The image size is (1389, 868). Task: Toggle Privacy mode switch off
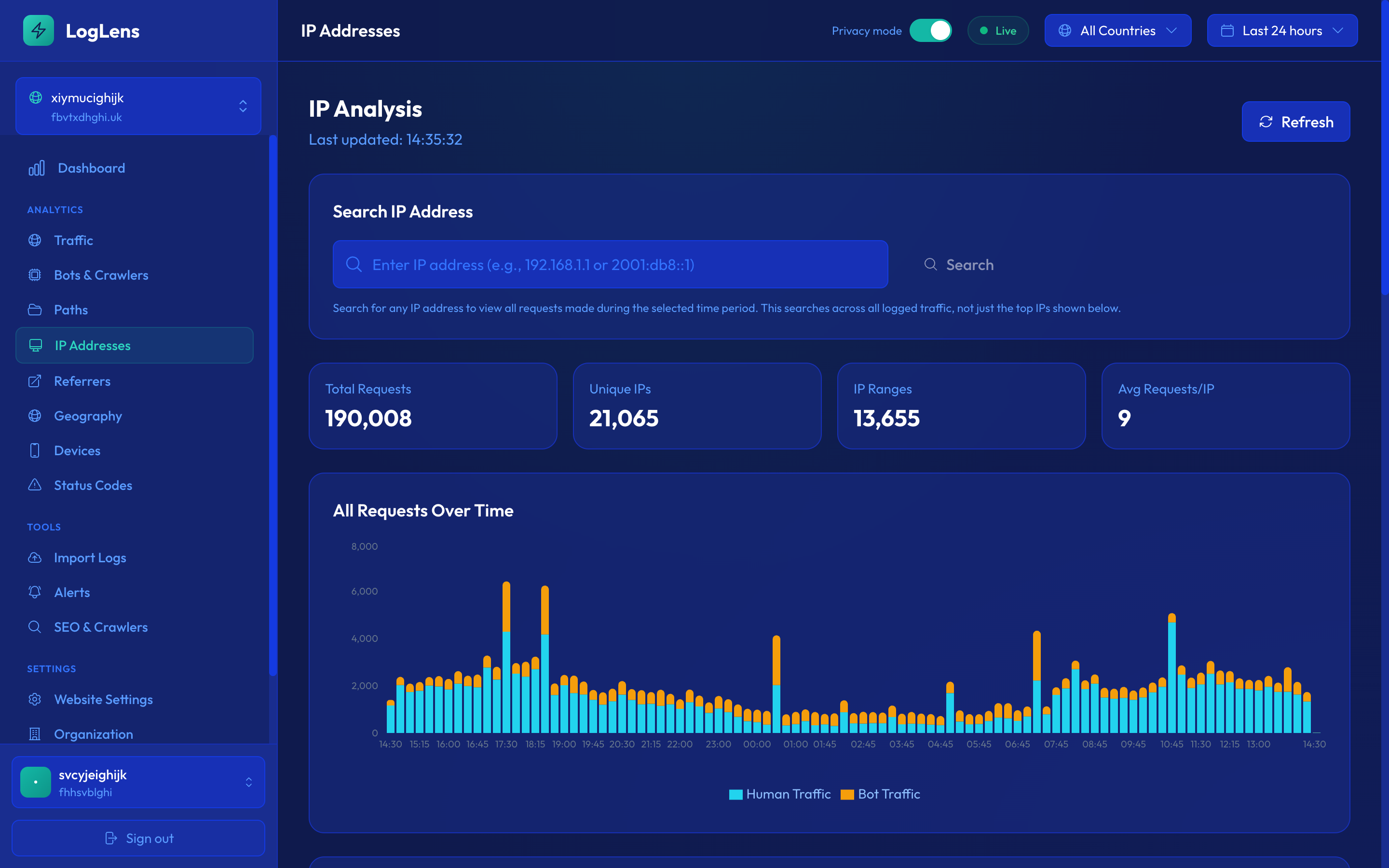[x=930, y=30]
